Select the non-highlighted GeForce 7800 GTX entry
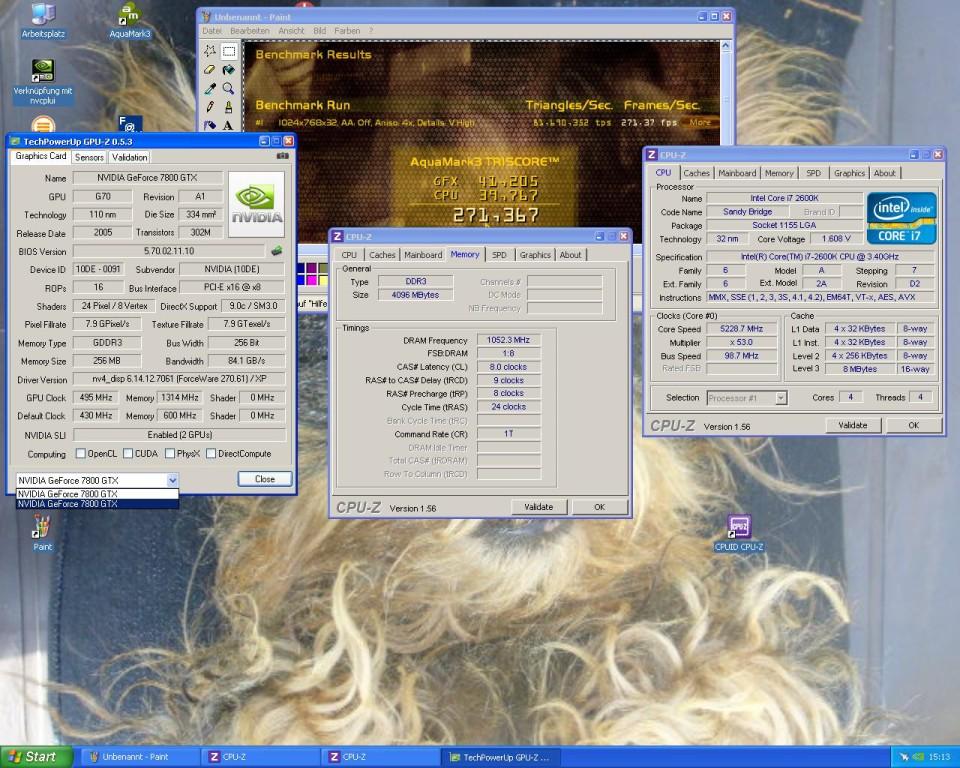The width and height of the screenshot is (960, 768). pos(97,494)
